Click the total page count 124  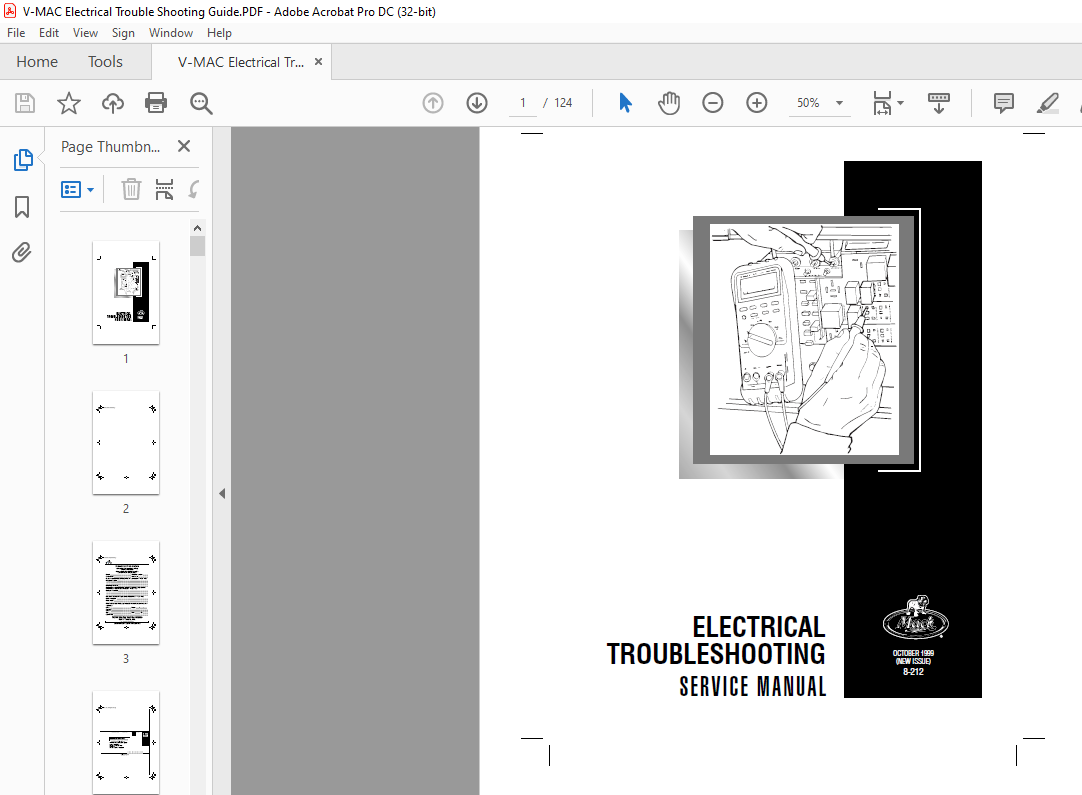click(x=563, y=103)
